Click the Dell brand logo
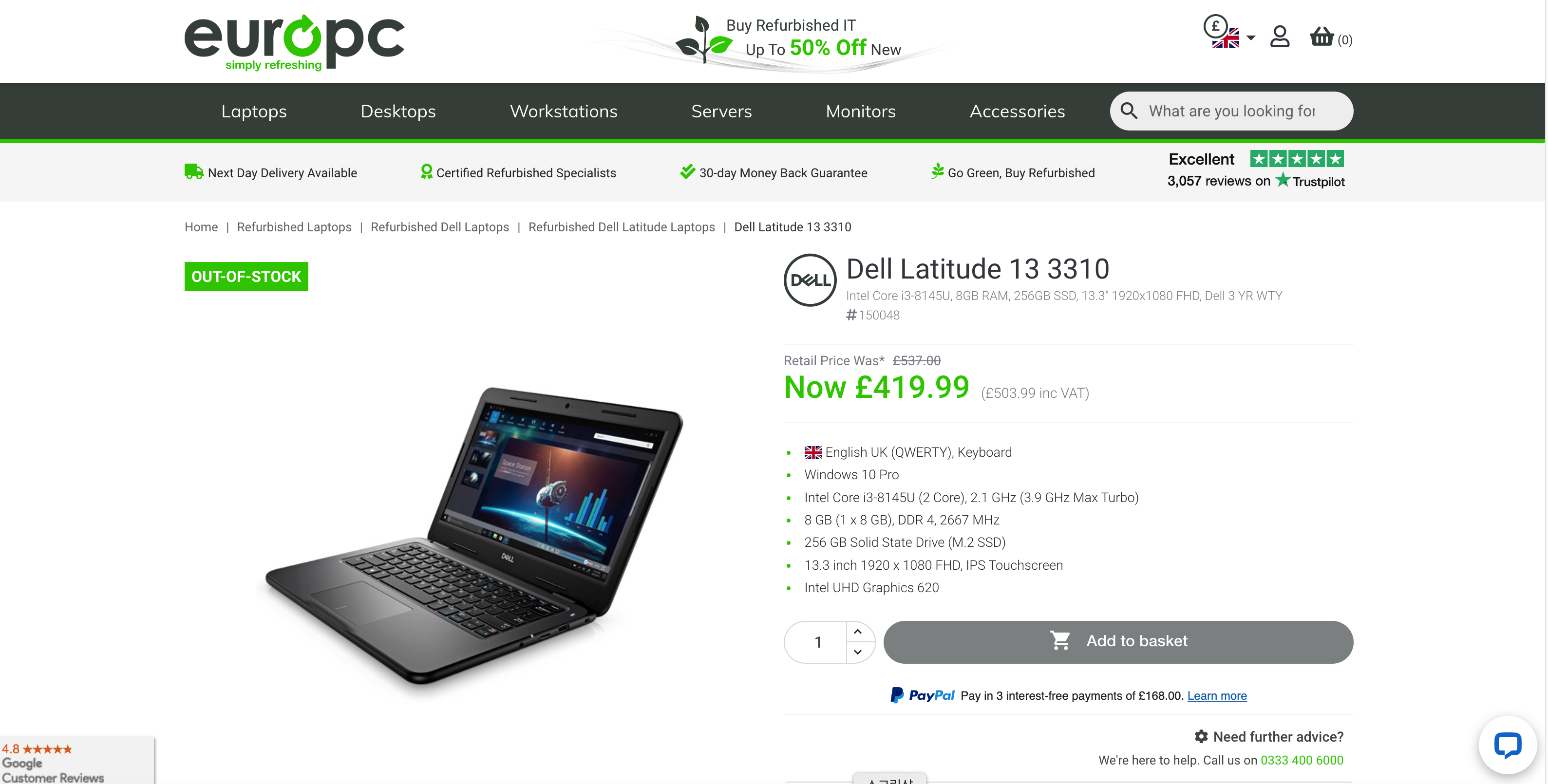This screenshot has height=784, width=1548. [810, 280]
